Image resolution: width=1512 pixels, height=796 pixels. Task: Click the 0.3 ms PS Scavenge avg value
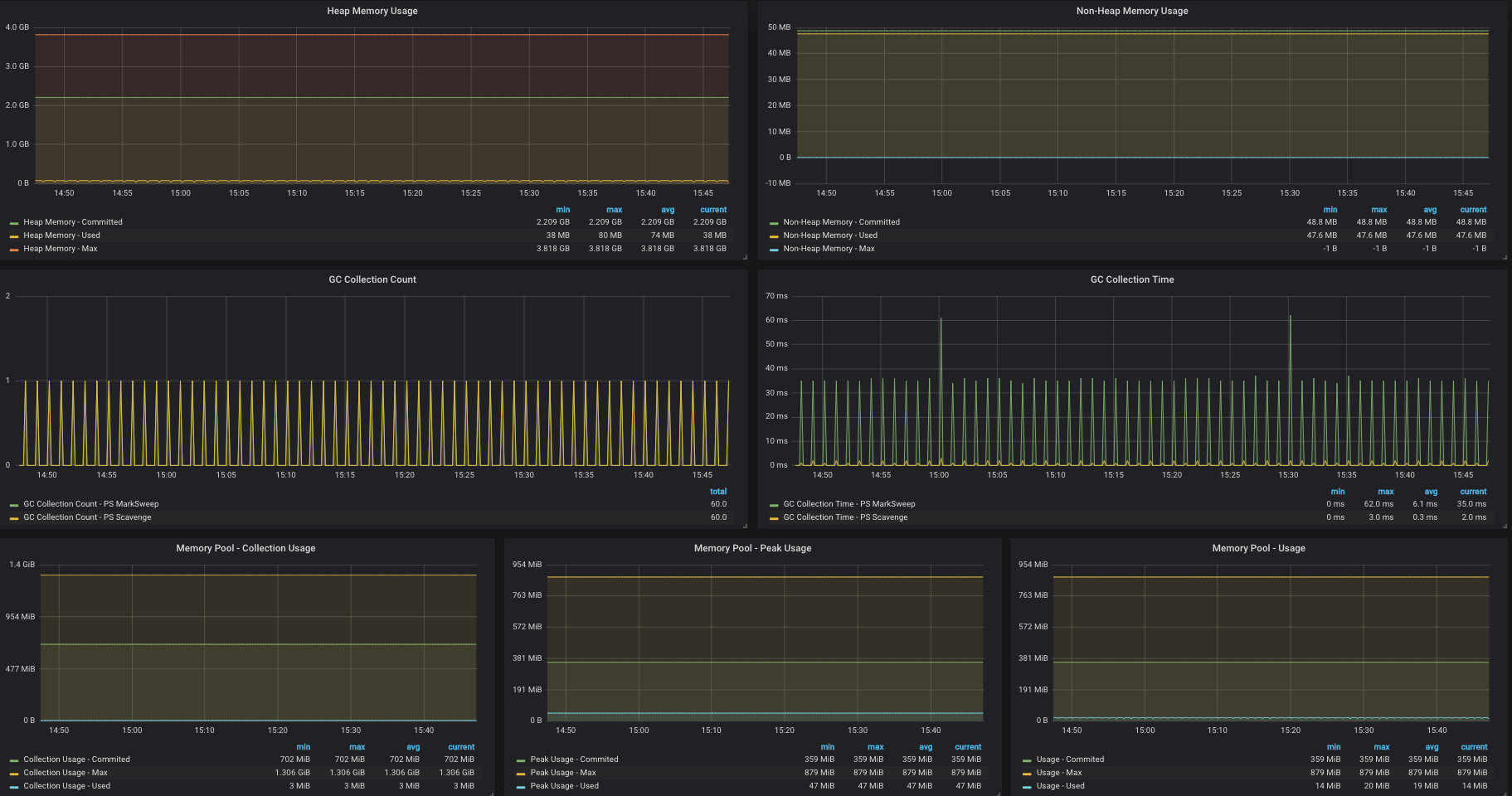click(1425, 517)
